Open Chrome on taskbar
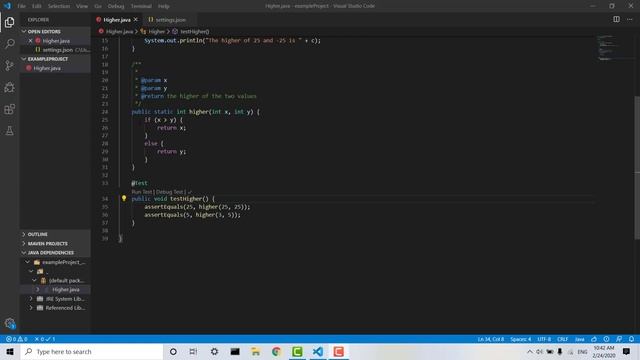The image size is (640, 360). pyautogui.click(x=276, y=351)
